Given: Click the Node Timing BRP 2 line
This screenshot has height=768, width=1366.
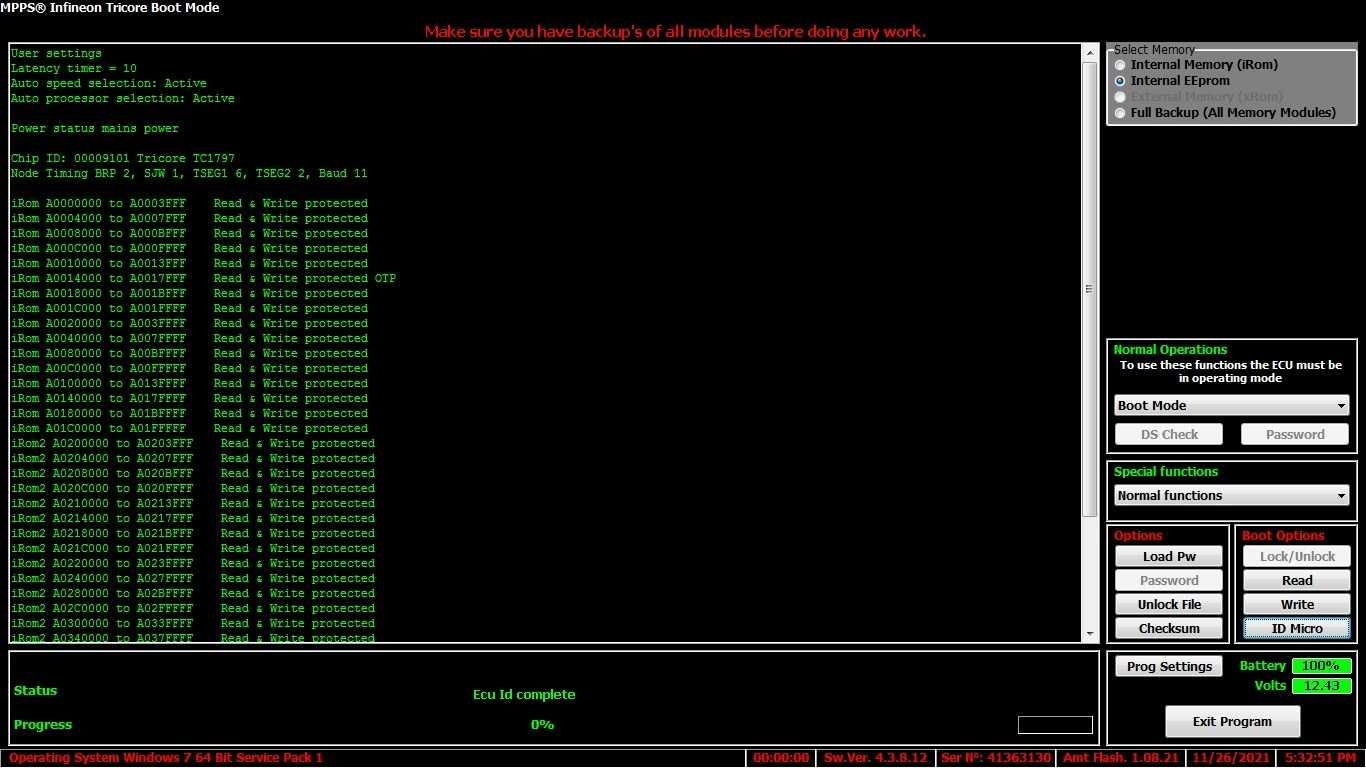Looking at the screenshot, I should pyautogui.click(x=189, y=173).
